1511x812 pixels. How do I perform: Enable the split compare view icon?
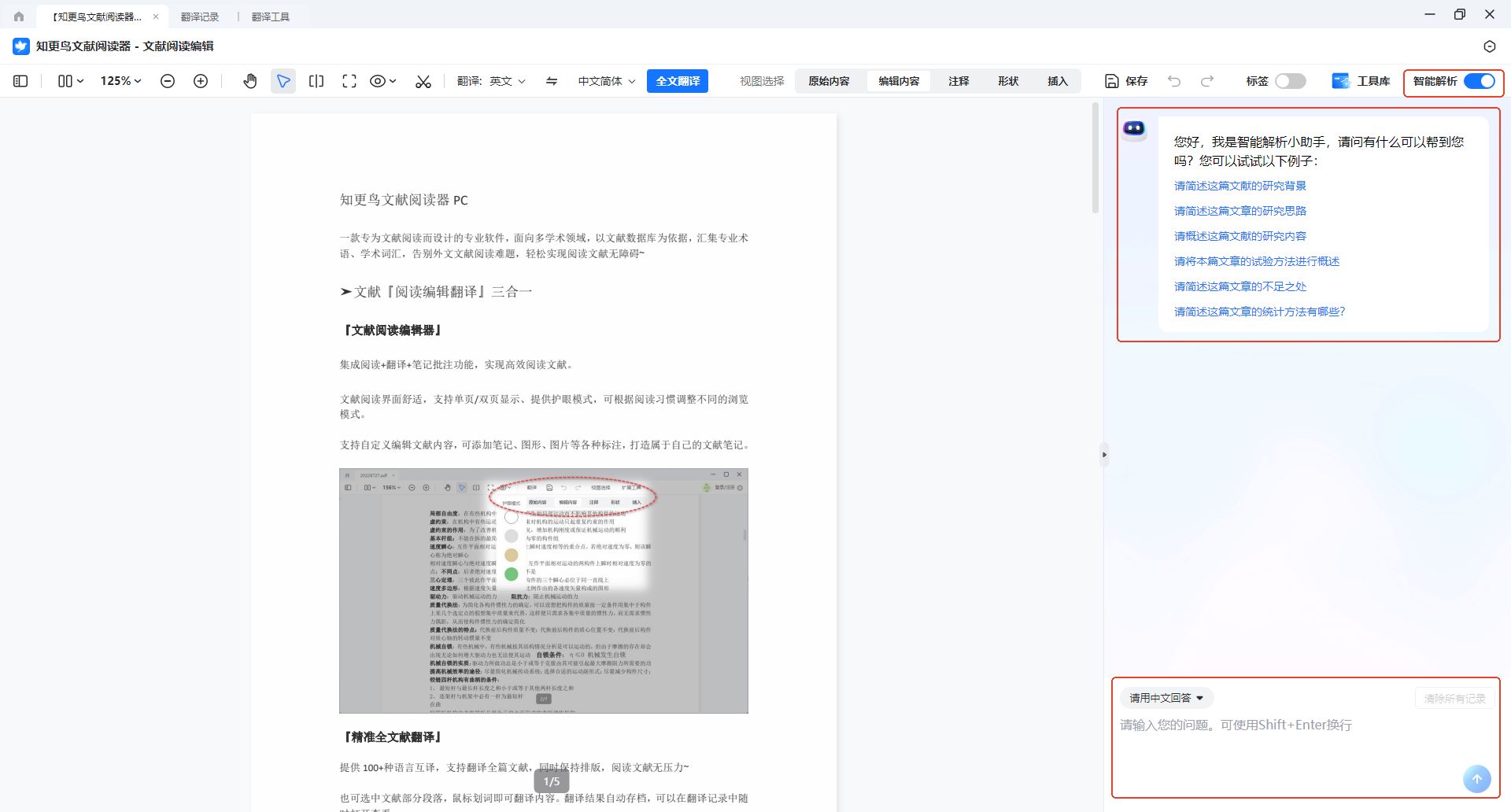pos(316,81)
